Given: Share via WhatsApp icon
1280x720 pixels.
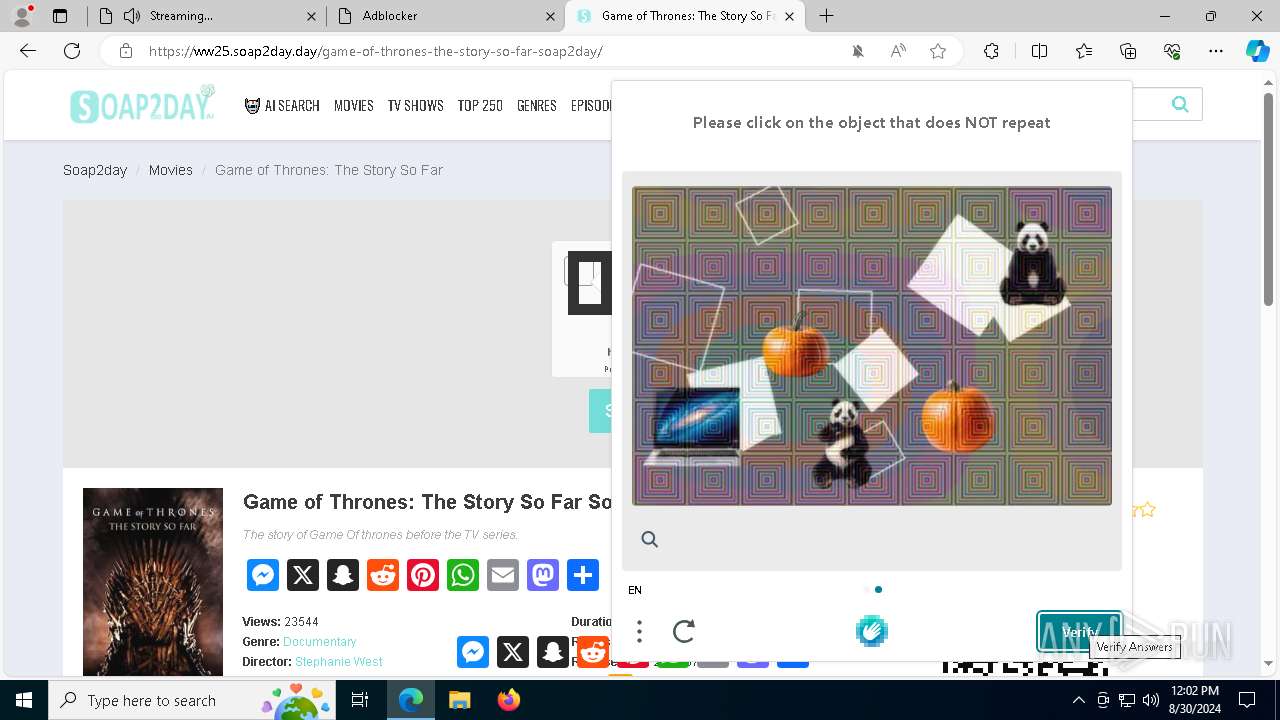Looking at the screenshot, I should pyautogui.click(x=463, y=575).
